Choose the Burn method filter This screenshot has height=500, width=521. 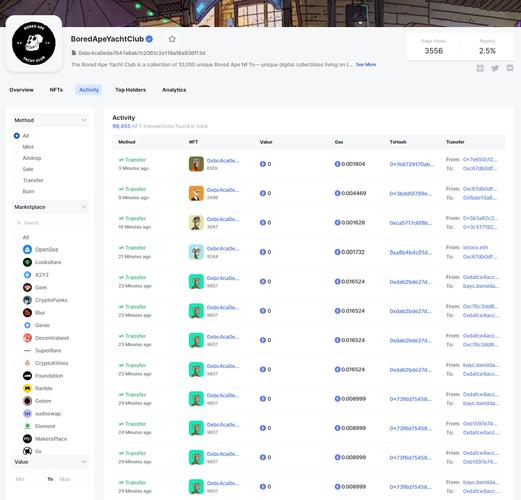[x=28, y=191]
